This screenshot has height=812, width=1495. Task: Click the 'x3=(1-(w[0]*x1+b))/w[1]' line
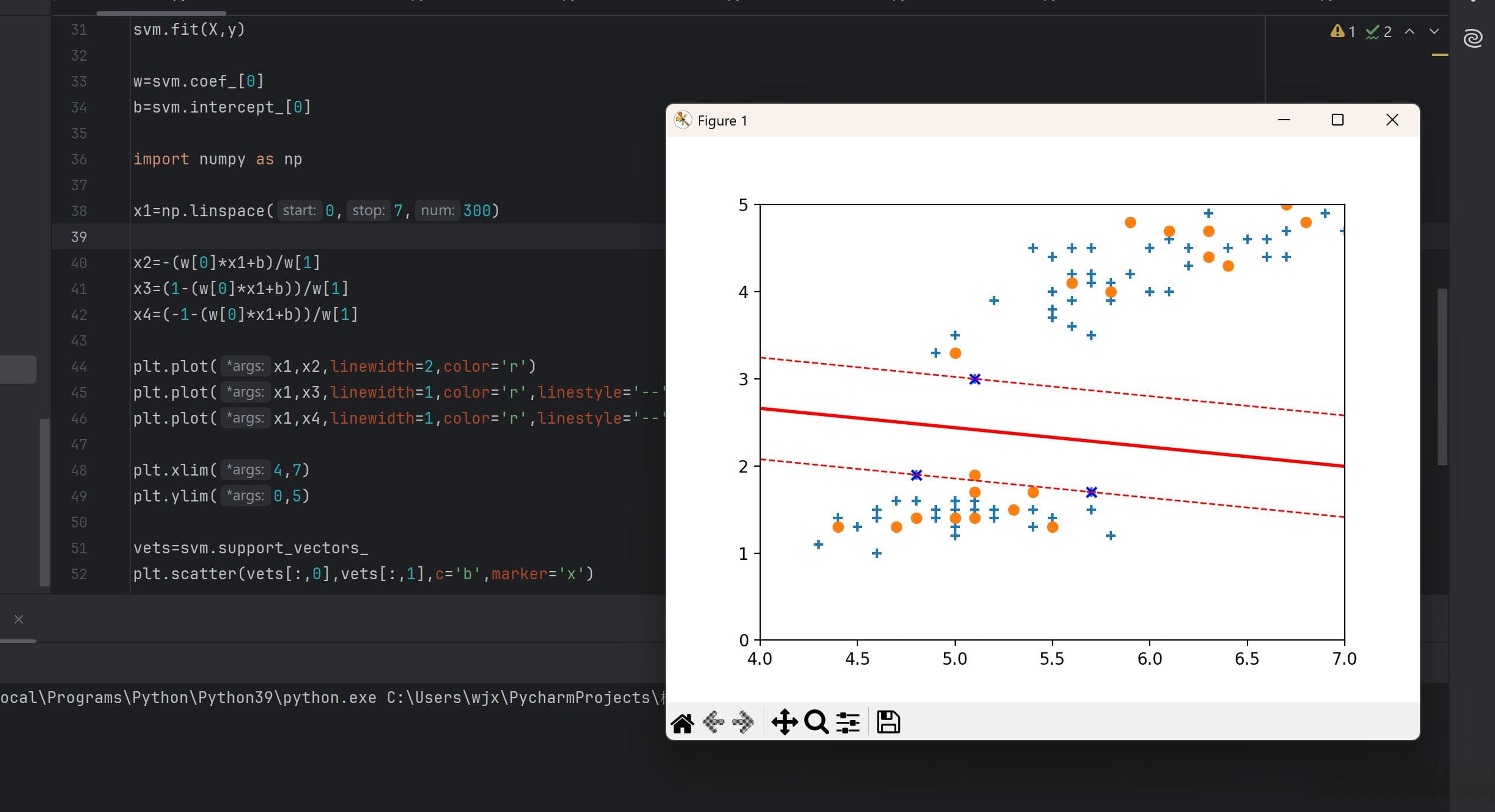241,289
